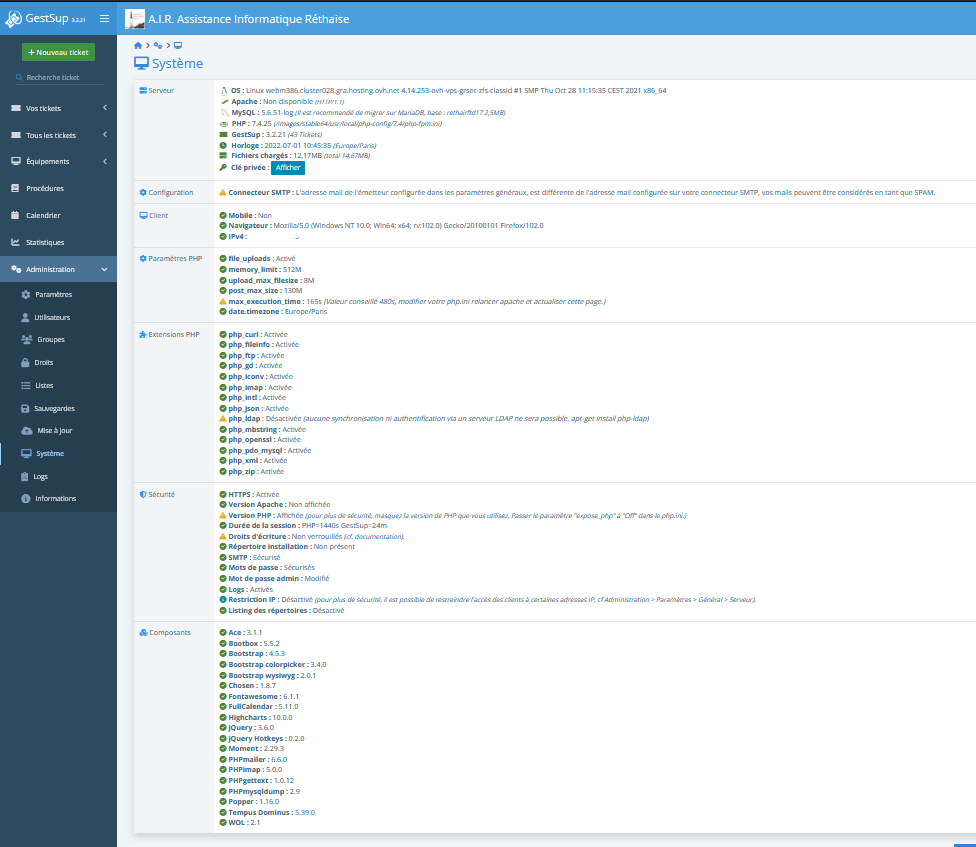Click the GestSup logo icon
976x847 pixels.
13,19
